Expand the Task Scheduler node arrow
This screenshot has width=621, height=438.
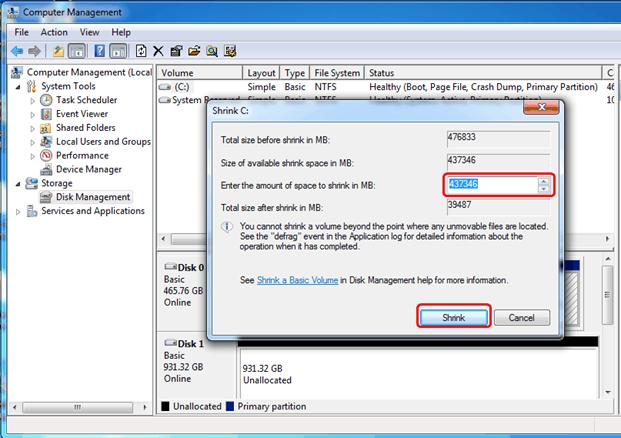click(x=32, y=101)
